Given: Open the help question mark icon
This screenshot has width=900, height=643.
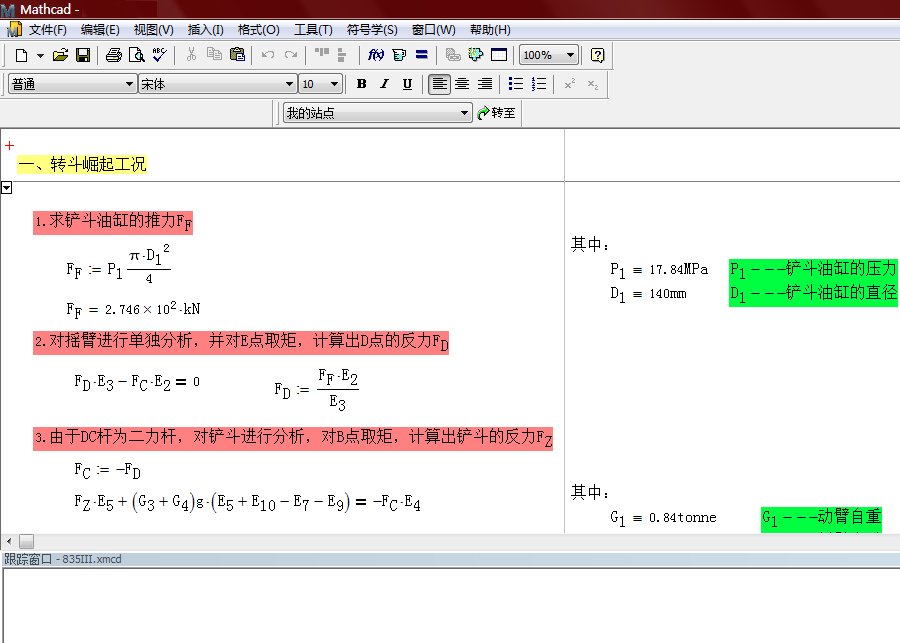Looking at the screenshot, I should click(x=597, y=55).
